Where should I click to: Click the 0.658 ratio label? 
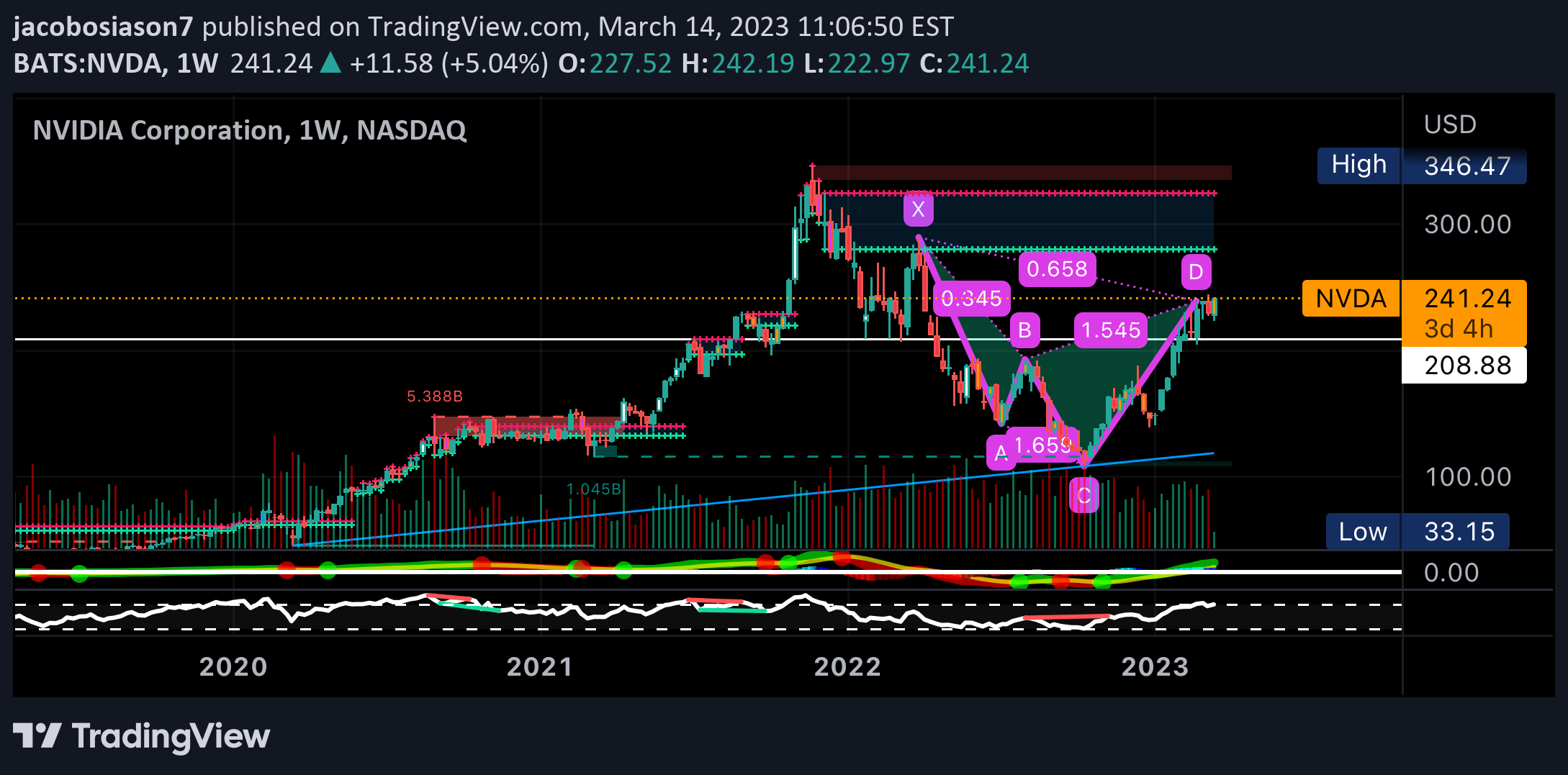(1057, 269)
